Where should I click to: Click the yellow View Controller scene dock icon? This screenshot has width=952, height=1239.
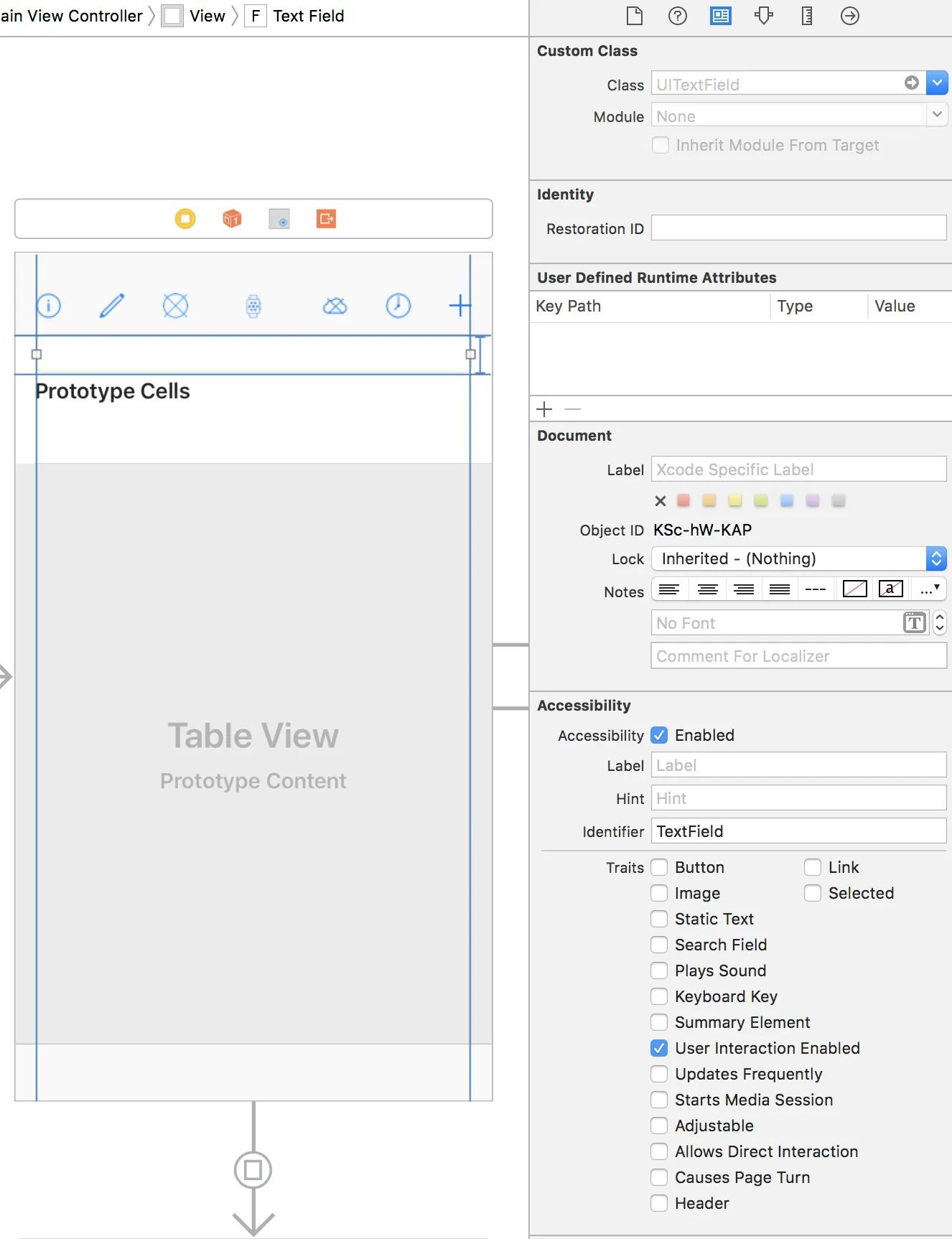point(185,218)
